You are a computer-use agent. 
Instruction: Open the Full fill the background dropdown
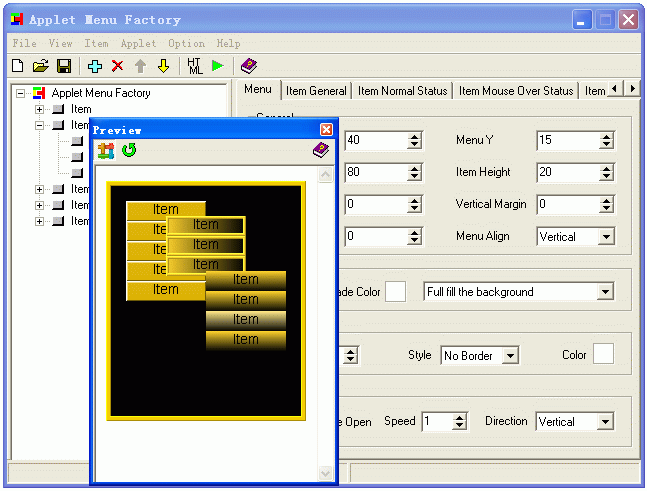[x=605, y=292]
